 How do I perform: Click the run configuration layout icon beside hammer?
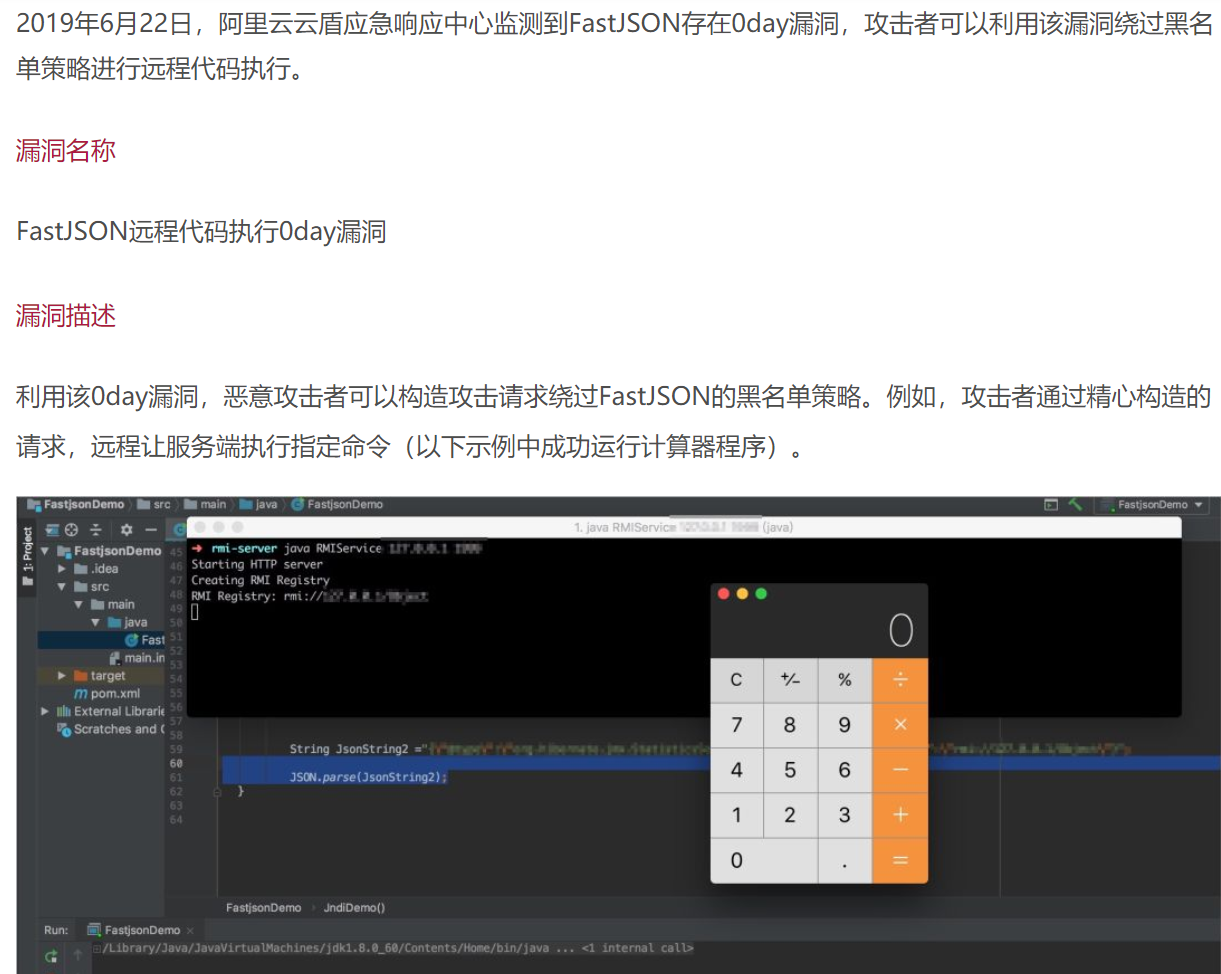1051,504
